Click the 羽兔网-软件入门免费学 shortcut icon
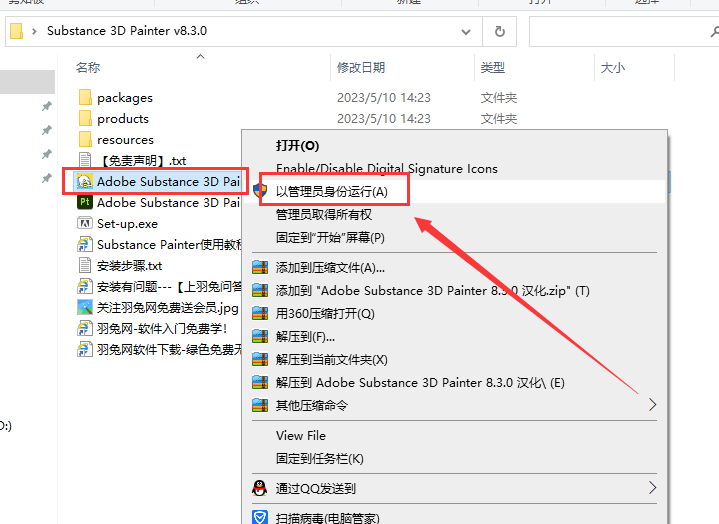 click(x=85, y=328)
